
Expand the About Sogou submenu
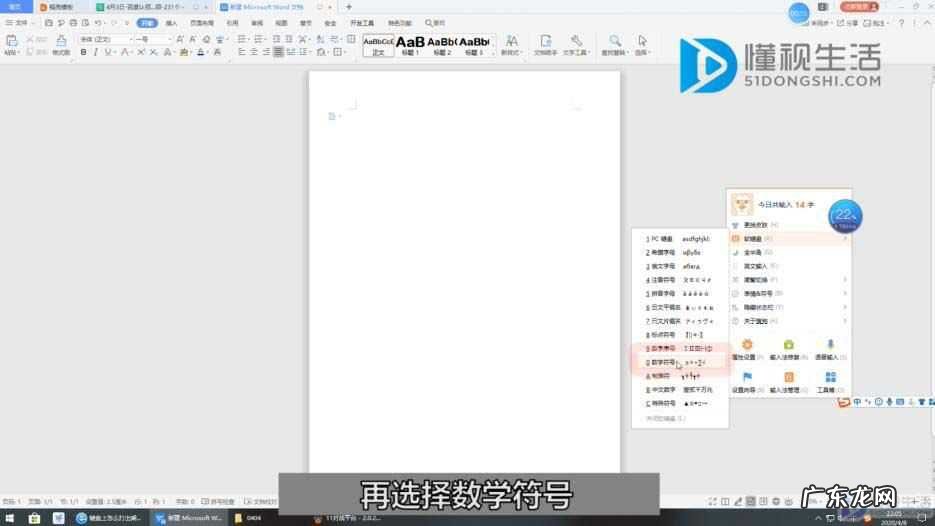pyautogui.click(x=844, y=321)
